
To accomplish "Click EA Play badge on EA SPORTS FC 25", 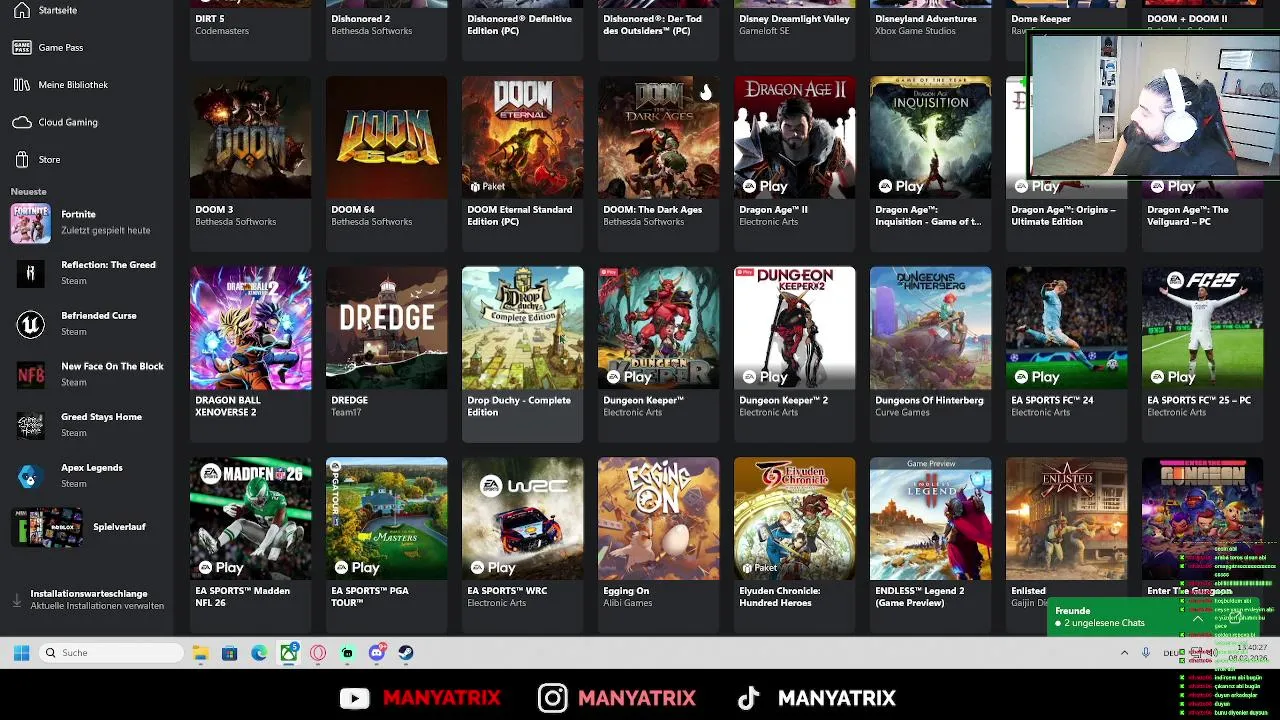I will (x=1172, y=377).
